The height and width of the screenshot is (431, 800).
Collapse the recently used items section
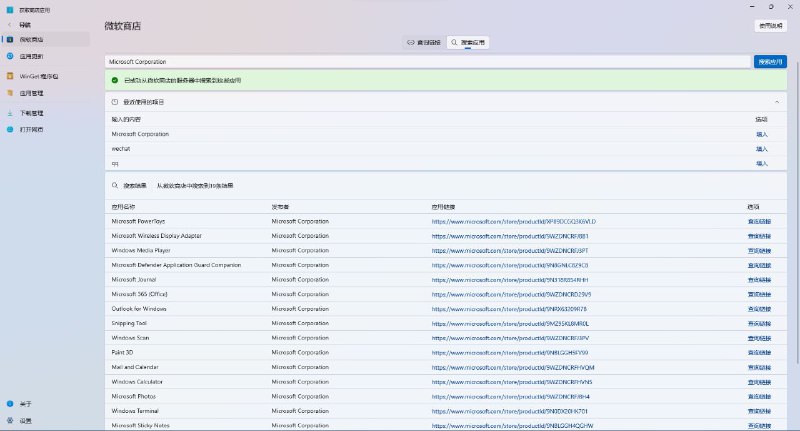click(x=777, y=102)
